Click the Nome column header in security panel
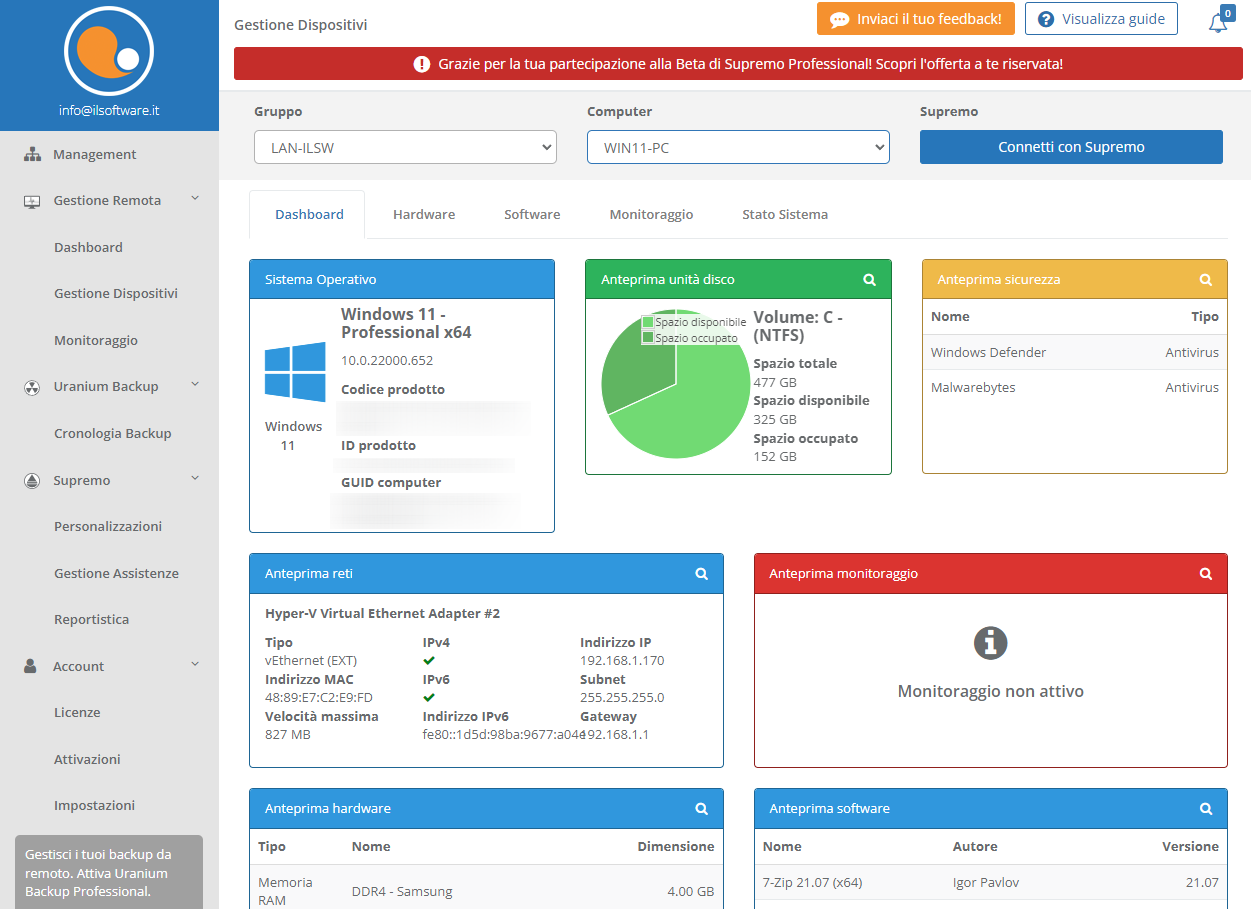Viewport: 1251px width, 909px height. pos(950,317)
